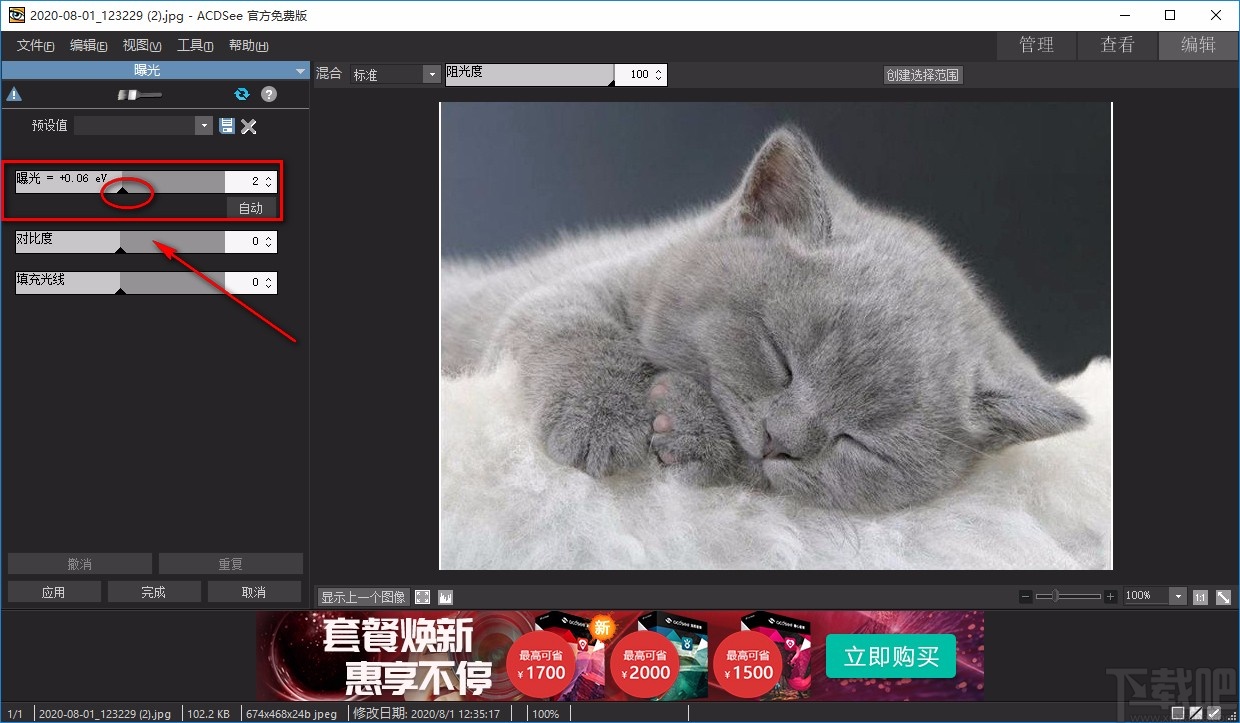Click the histogram icon below the image
The height and width of the screenshot is (723, 1240).
(x=445, y=596)
